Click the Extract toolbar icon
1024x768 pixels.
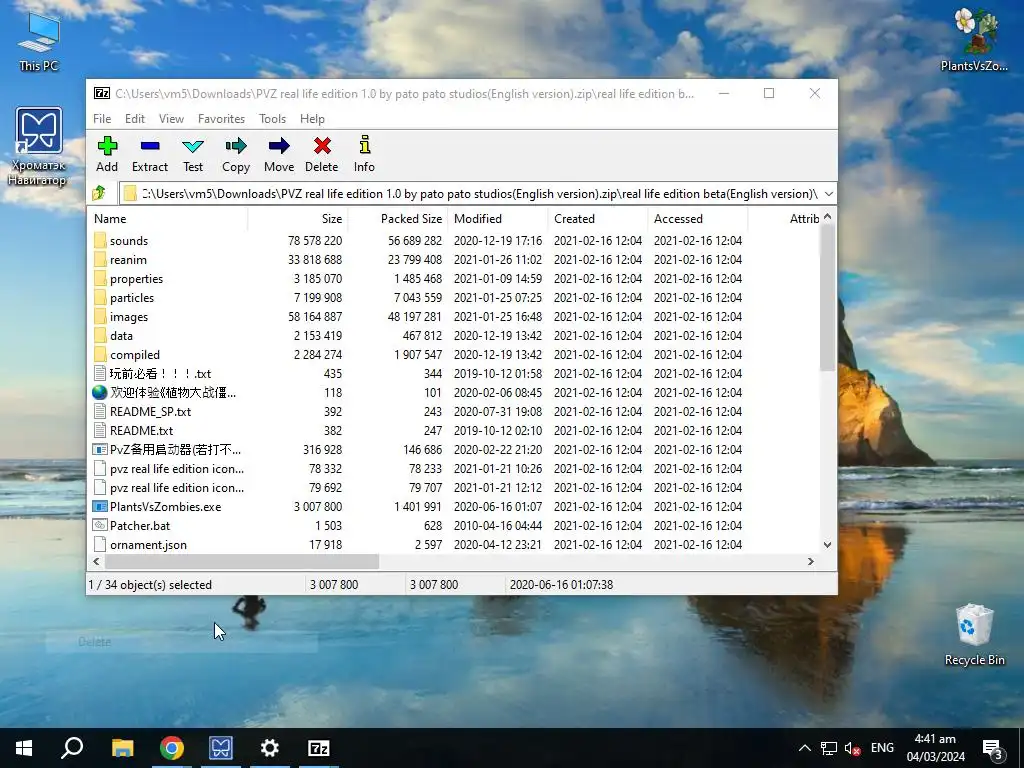[x=150, y=146]
